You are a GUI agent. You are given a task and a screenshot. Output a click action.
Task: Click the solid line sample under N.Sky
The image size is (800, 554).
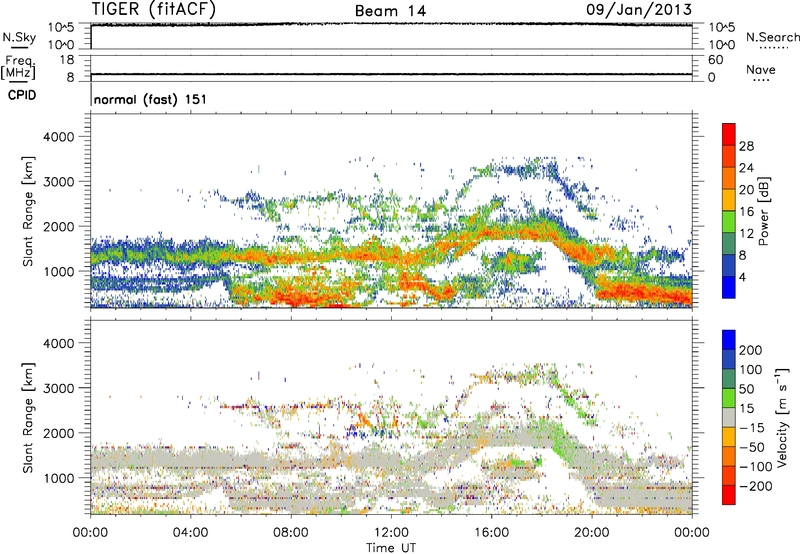[x=19, y=47]
